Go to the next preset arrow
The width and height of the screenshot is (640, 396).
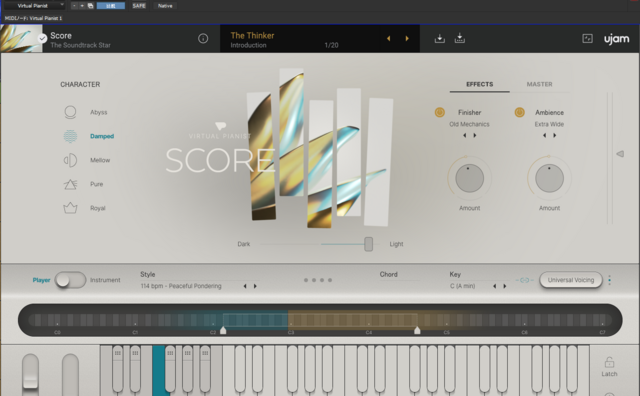pos(407,38)
